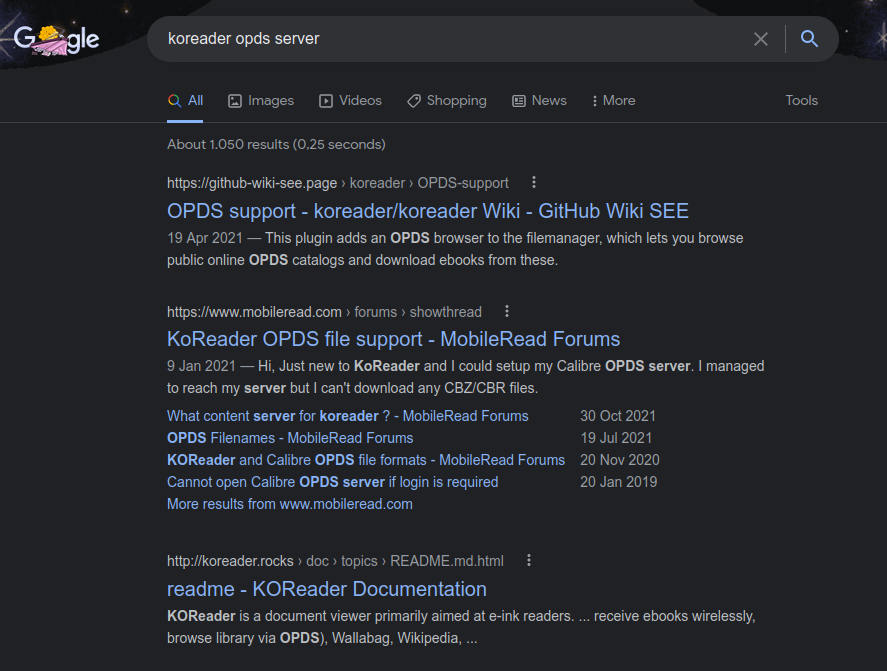The height and width of the screenshot is (671, 887).
Task: Open What content server for koreader link
Action: [x=347, y=416]
